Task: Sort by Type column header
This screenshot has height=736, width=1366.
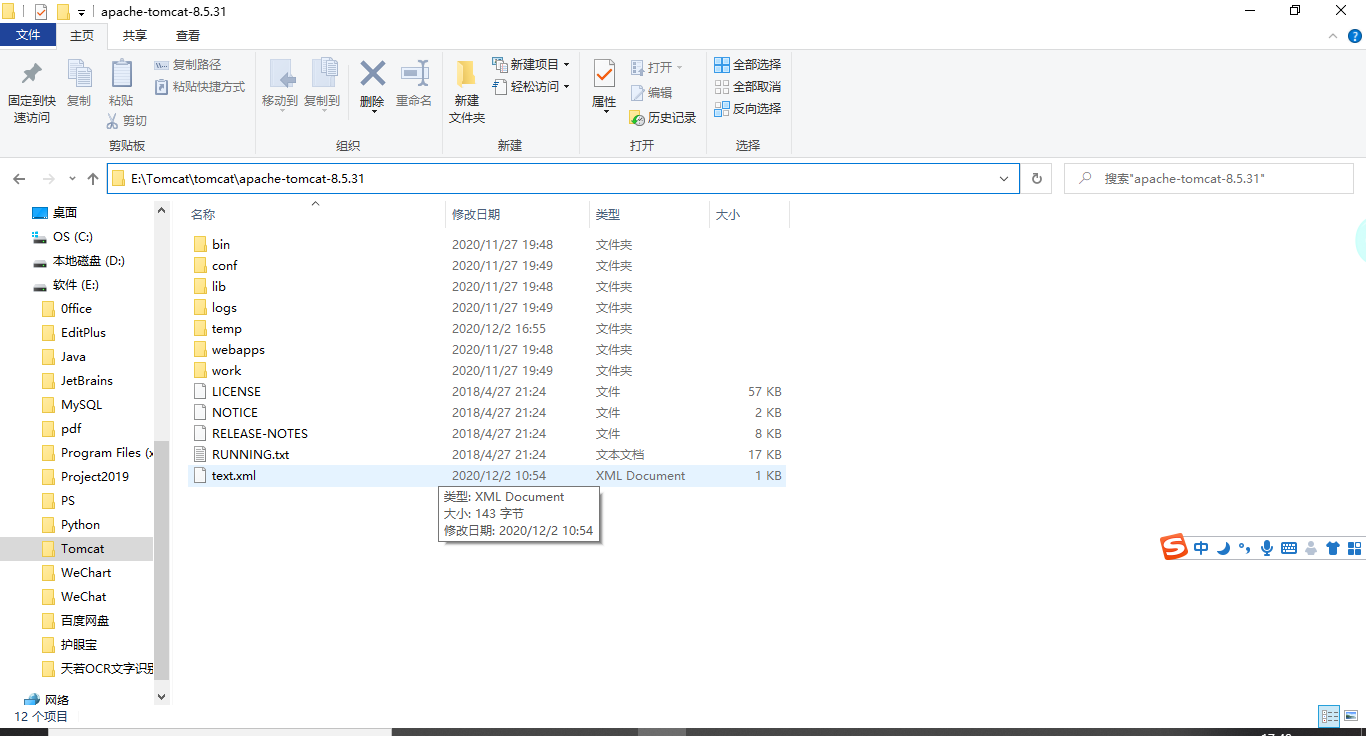Action: [608, 215]
